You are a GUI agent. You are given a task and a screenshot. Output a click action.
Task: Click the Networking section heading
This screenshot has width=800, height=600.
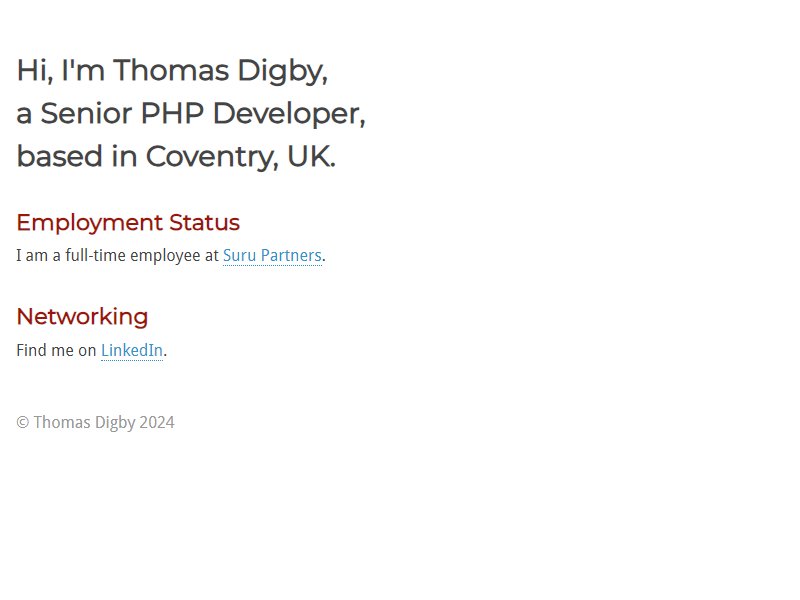(x=82, y=317)
